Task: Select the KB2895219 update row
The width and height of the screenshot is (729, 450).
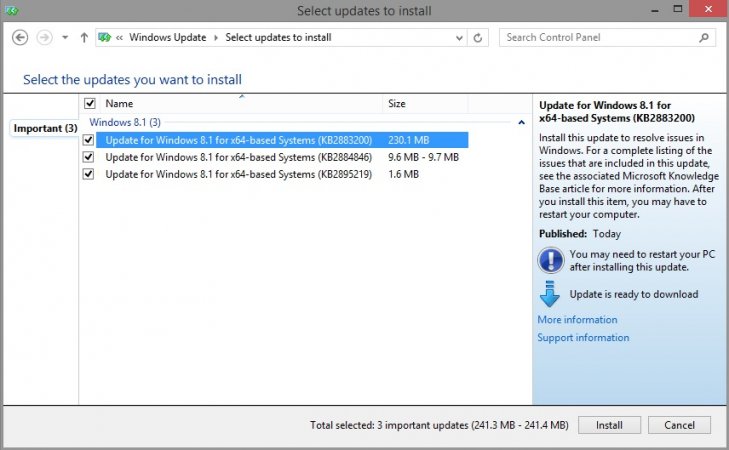Action: (x=282, y=174)
